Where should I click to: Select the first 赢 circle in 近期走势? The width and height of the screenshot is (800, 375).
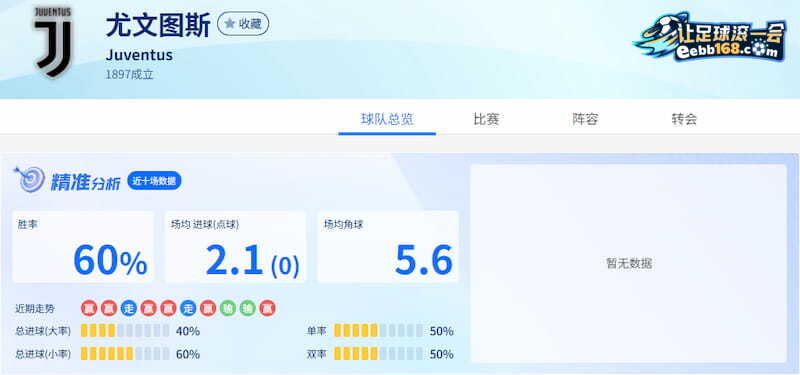coord(89,308)
